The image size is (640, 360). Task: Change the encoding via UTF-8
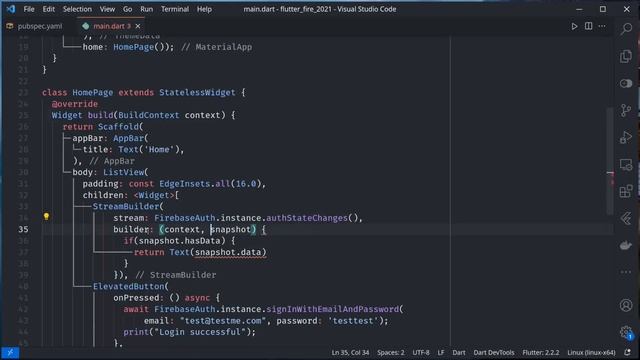pos(421,353)
